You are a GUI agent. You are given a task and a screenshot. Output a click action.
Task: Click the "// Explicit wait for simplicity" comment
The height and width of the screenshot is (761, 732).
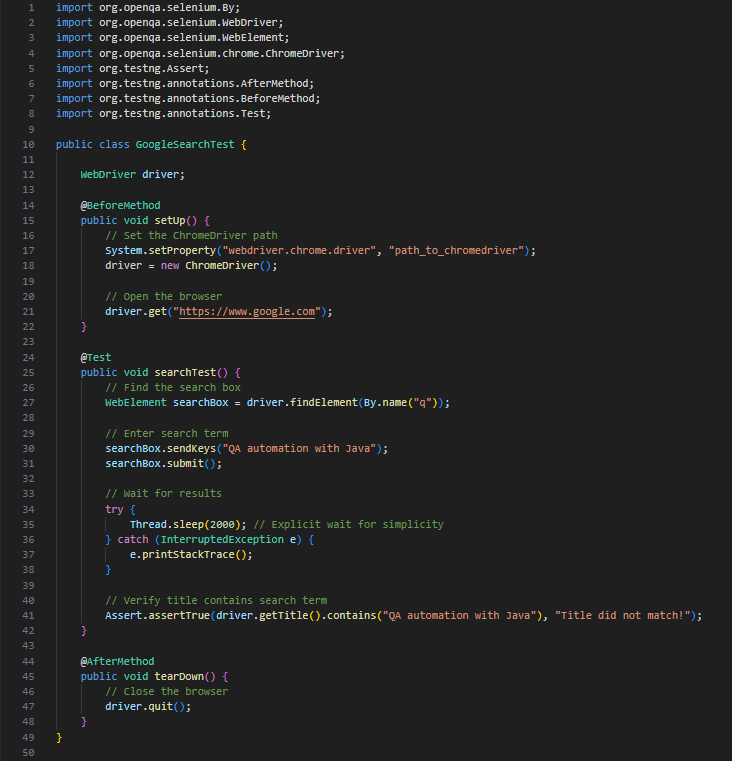(x=349, y=525)
